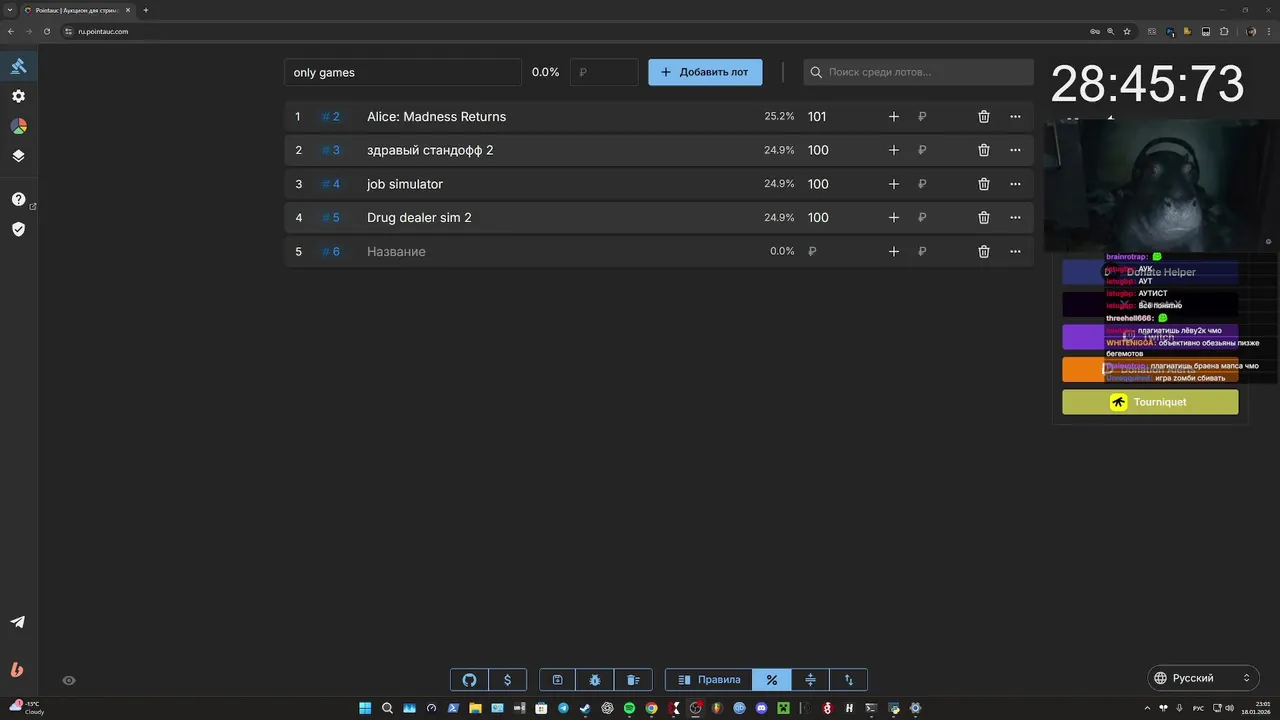
Task: Delete the job simulator lot
Action: pos(984,184)
